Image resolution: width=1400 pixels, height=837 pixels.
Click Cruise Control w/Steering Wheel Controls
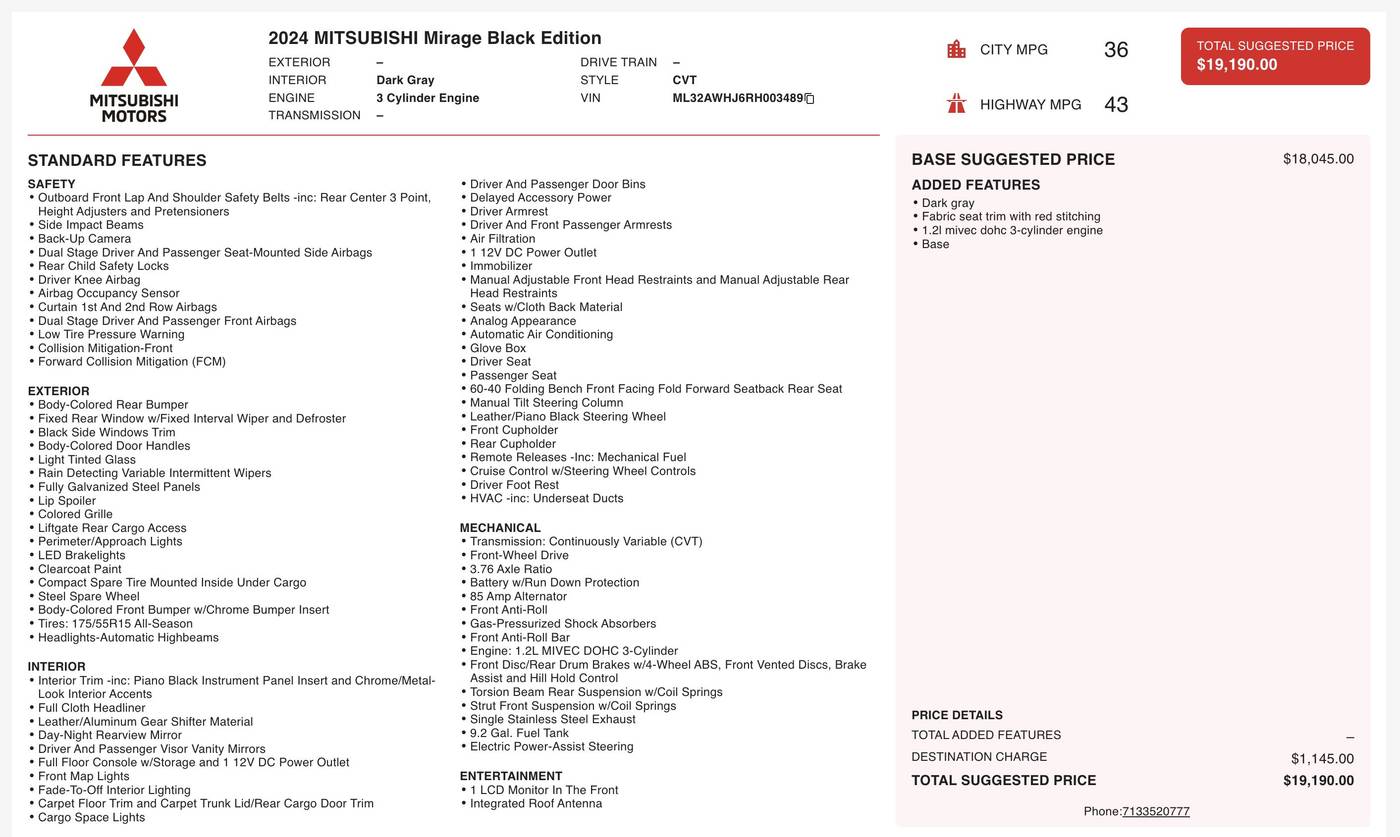pyautogui.click(x=583, y=472)
